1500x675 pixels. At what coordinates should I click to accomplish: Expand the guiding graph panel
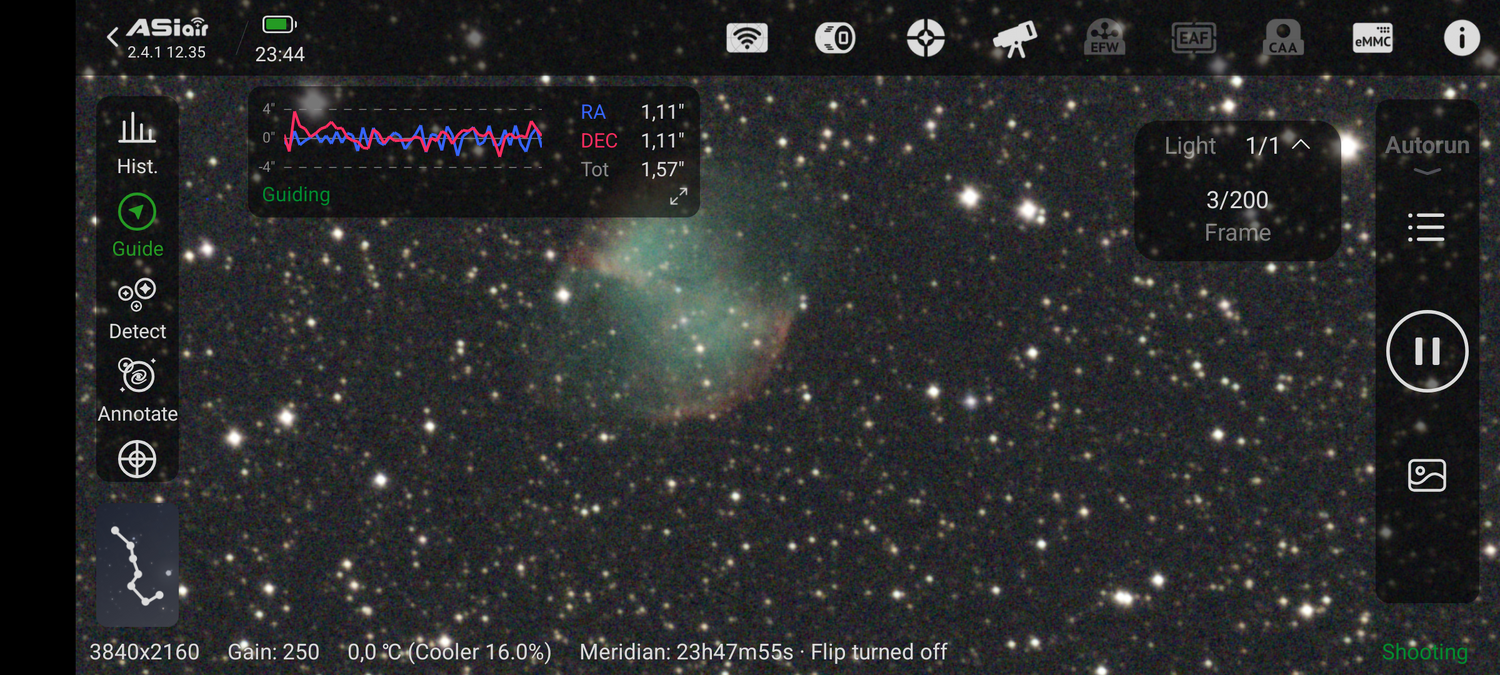click(678, 196)
